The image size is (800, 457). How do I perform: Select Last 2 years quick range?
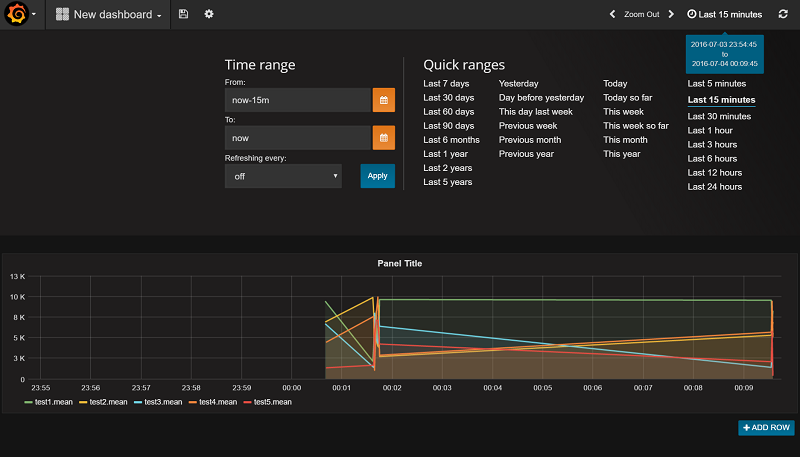[x=447, y=168]
